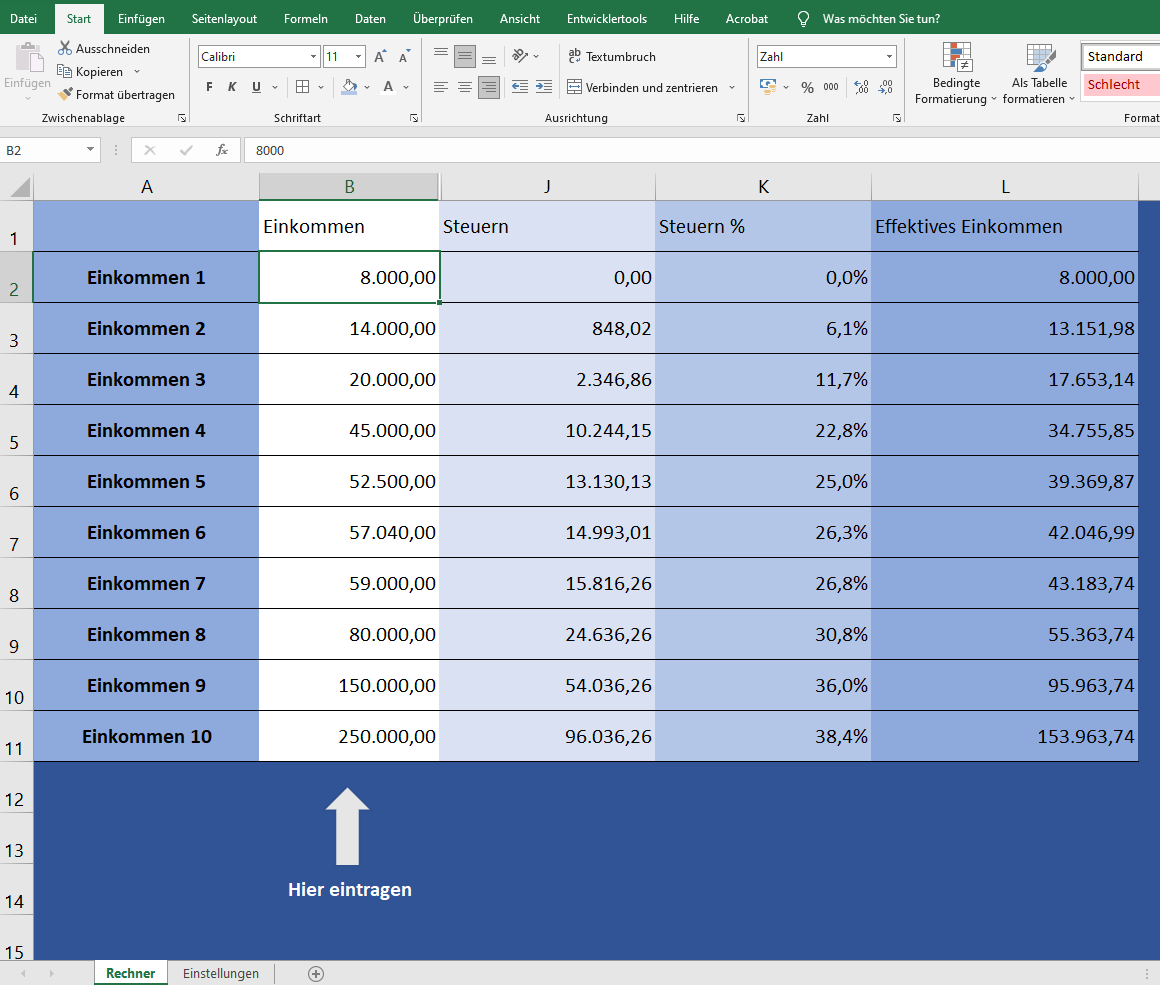The height and width of the screenshot is (985, 1160).
Task: Open the Formeln ribbon tab
Action: (305, 19)
